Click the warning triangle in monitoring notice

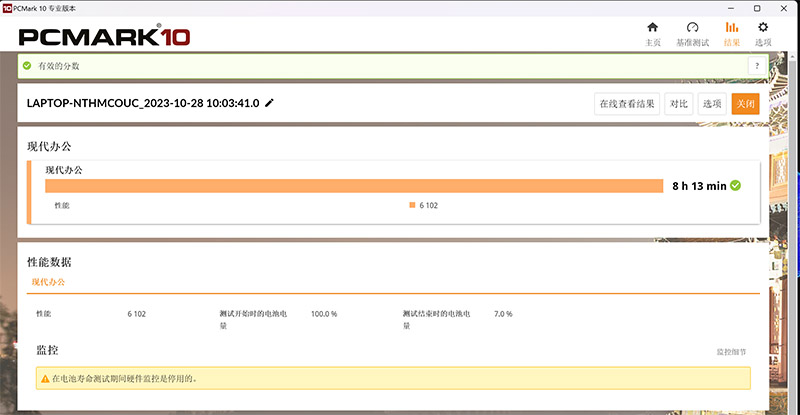[x=45, y=379]
